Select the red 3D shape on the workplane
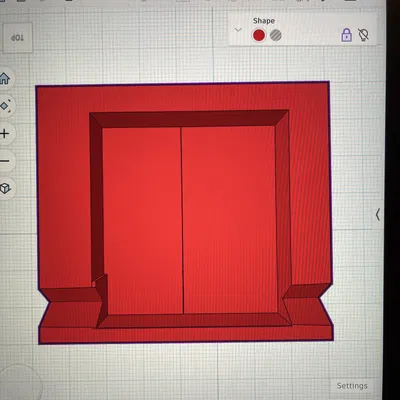This screenshot has height=400, width=400. 185,213
